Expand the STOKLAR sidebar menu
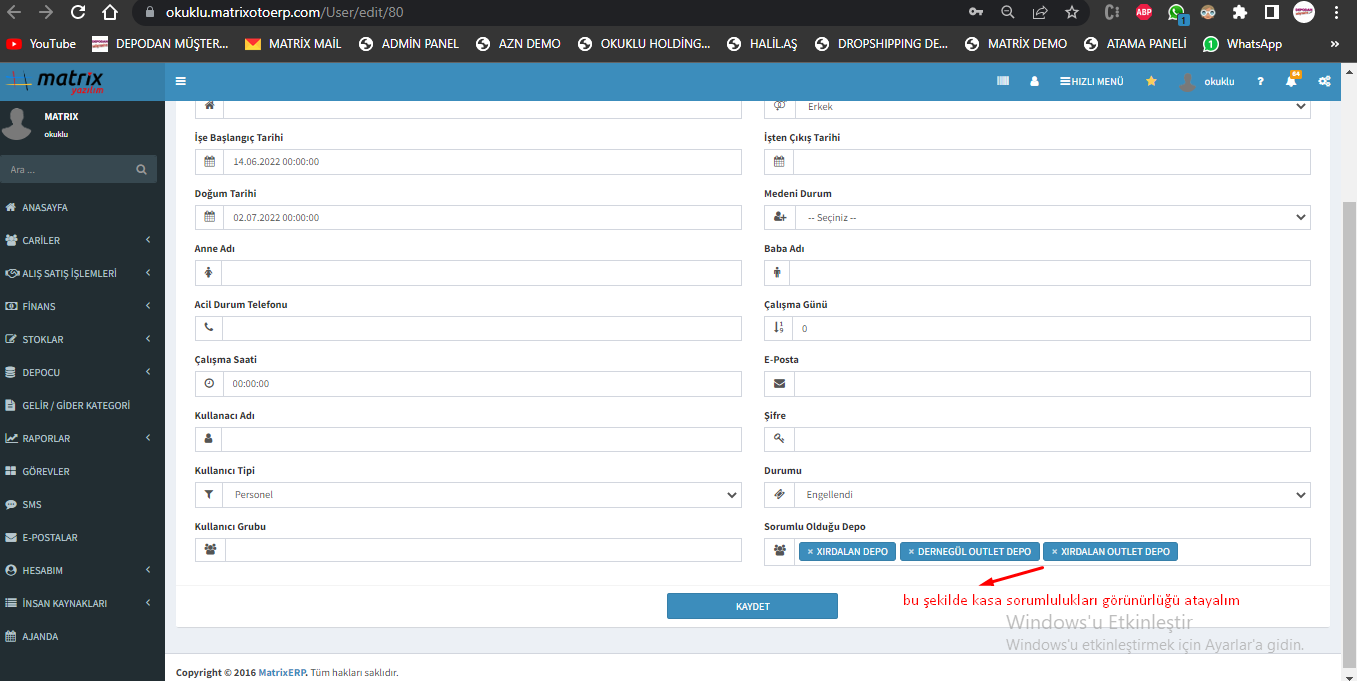 coord(78,340)
